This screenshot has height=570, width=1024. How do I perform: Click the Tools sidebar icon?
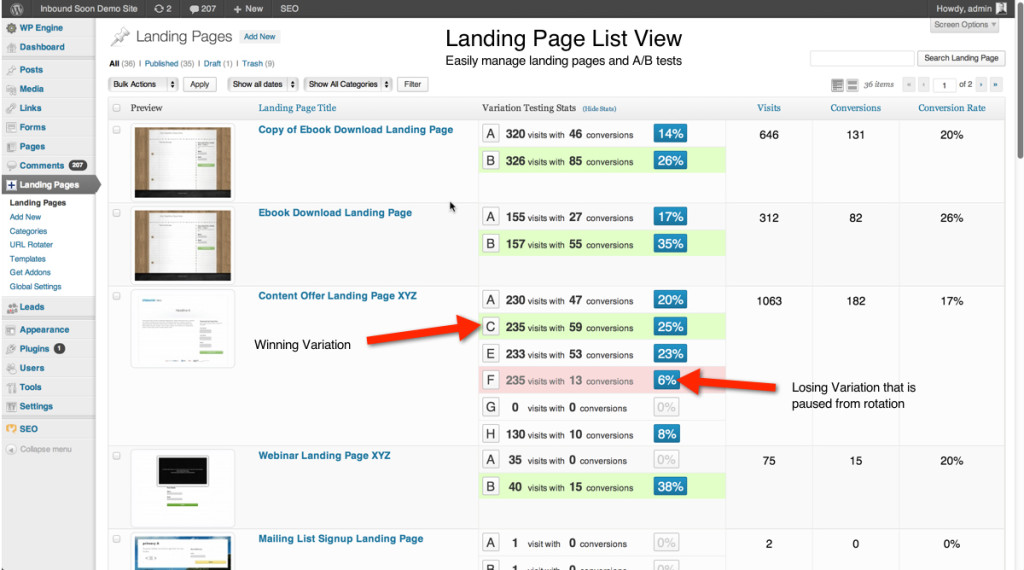[11, 387]
